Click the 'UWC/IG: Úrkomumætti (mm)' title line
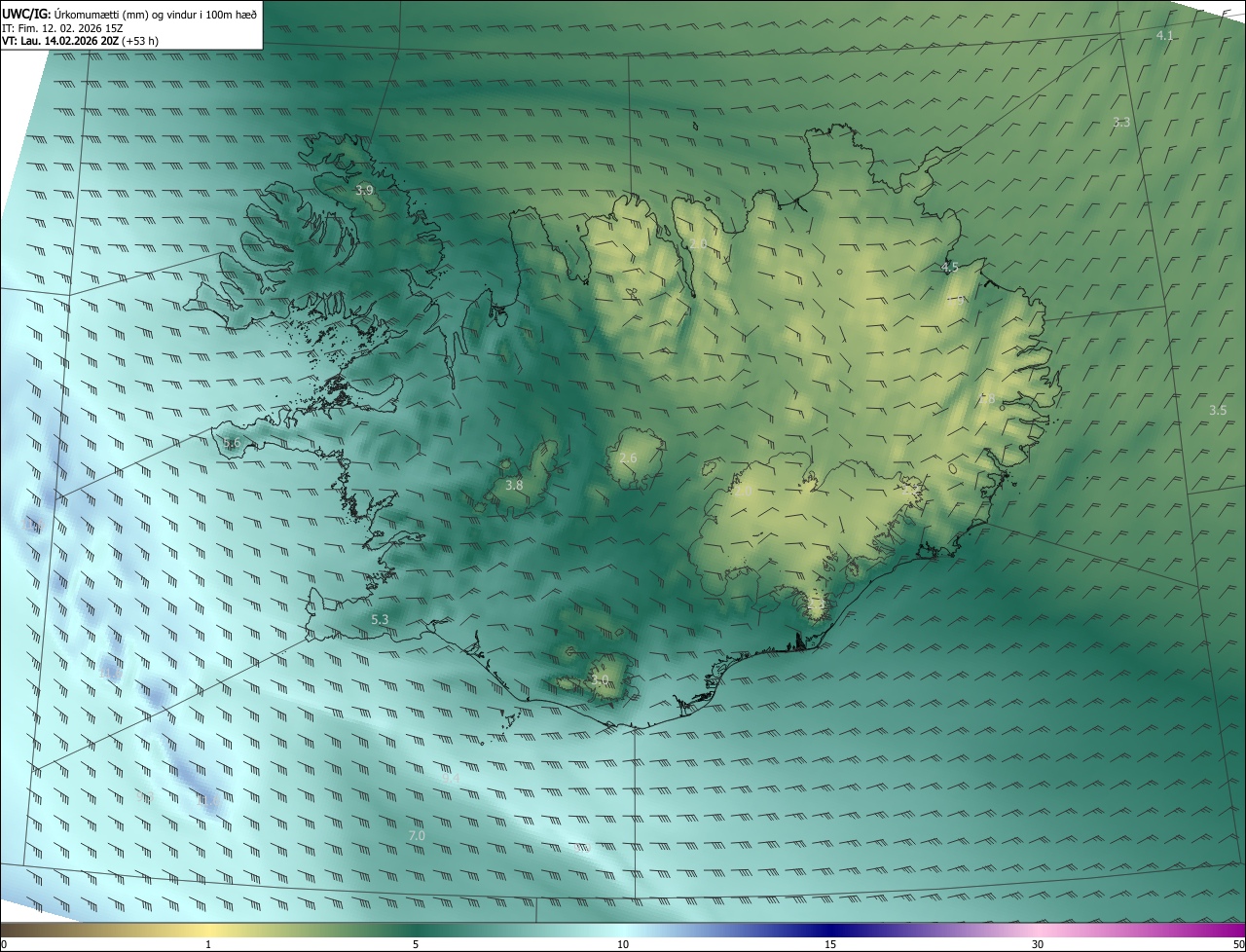 (129, 13)
